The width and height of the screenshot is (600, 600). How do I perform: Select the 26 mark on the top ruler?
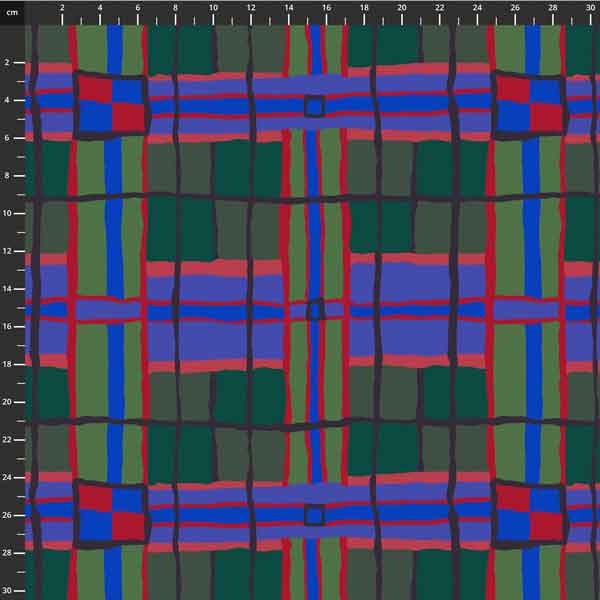tap(514, 8)
